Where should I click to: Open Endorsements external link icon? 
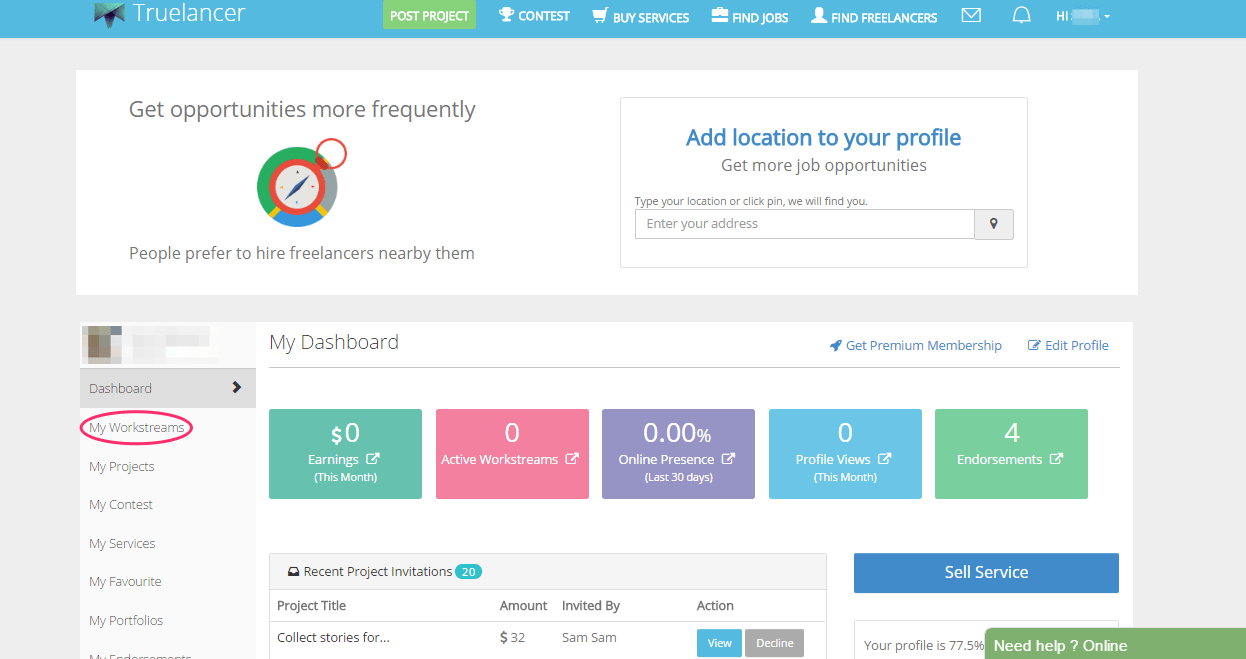(x=1056, y=459)
